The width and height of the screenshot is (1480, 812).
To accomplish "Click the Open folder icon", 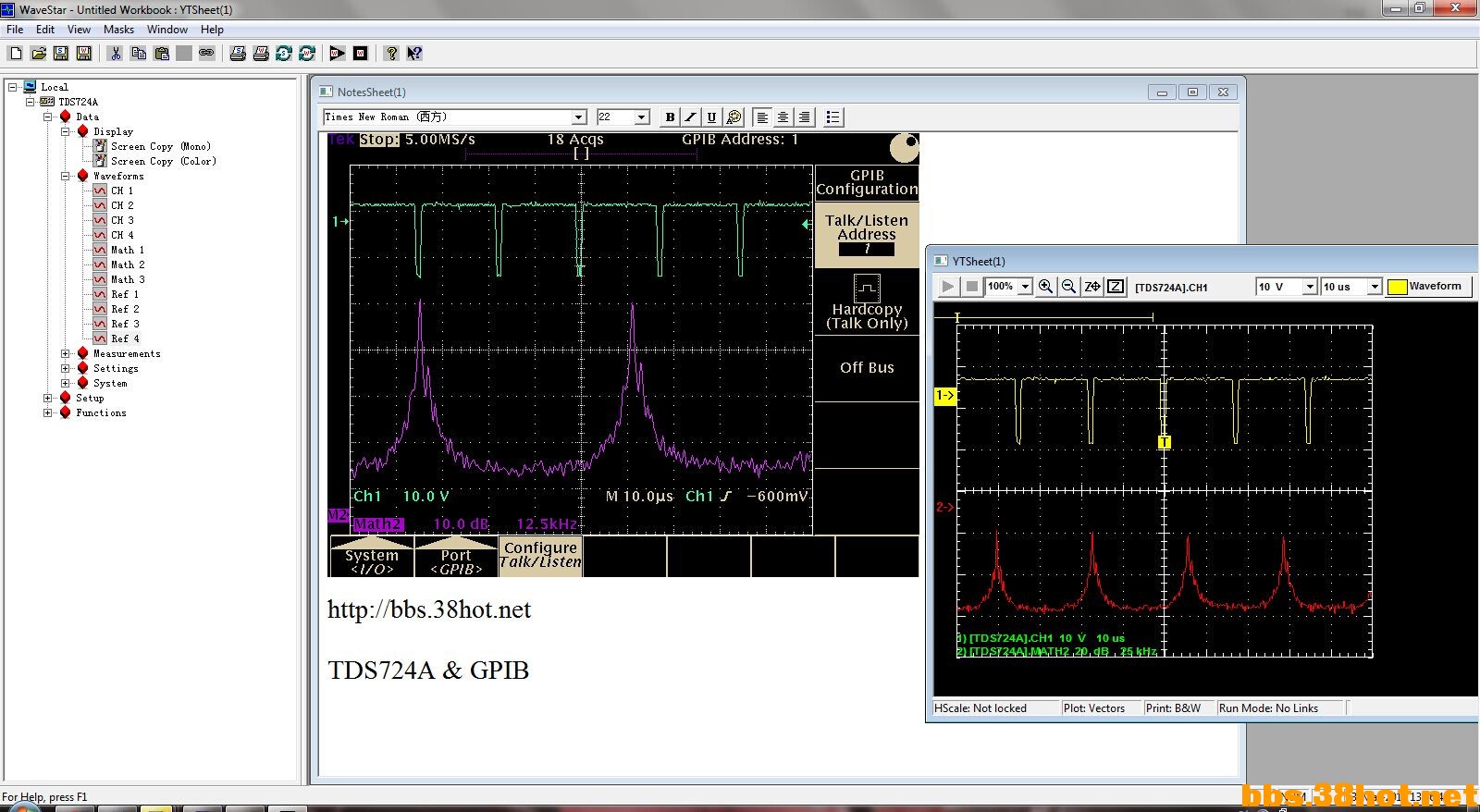I will coord(38,54).
